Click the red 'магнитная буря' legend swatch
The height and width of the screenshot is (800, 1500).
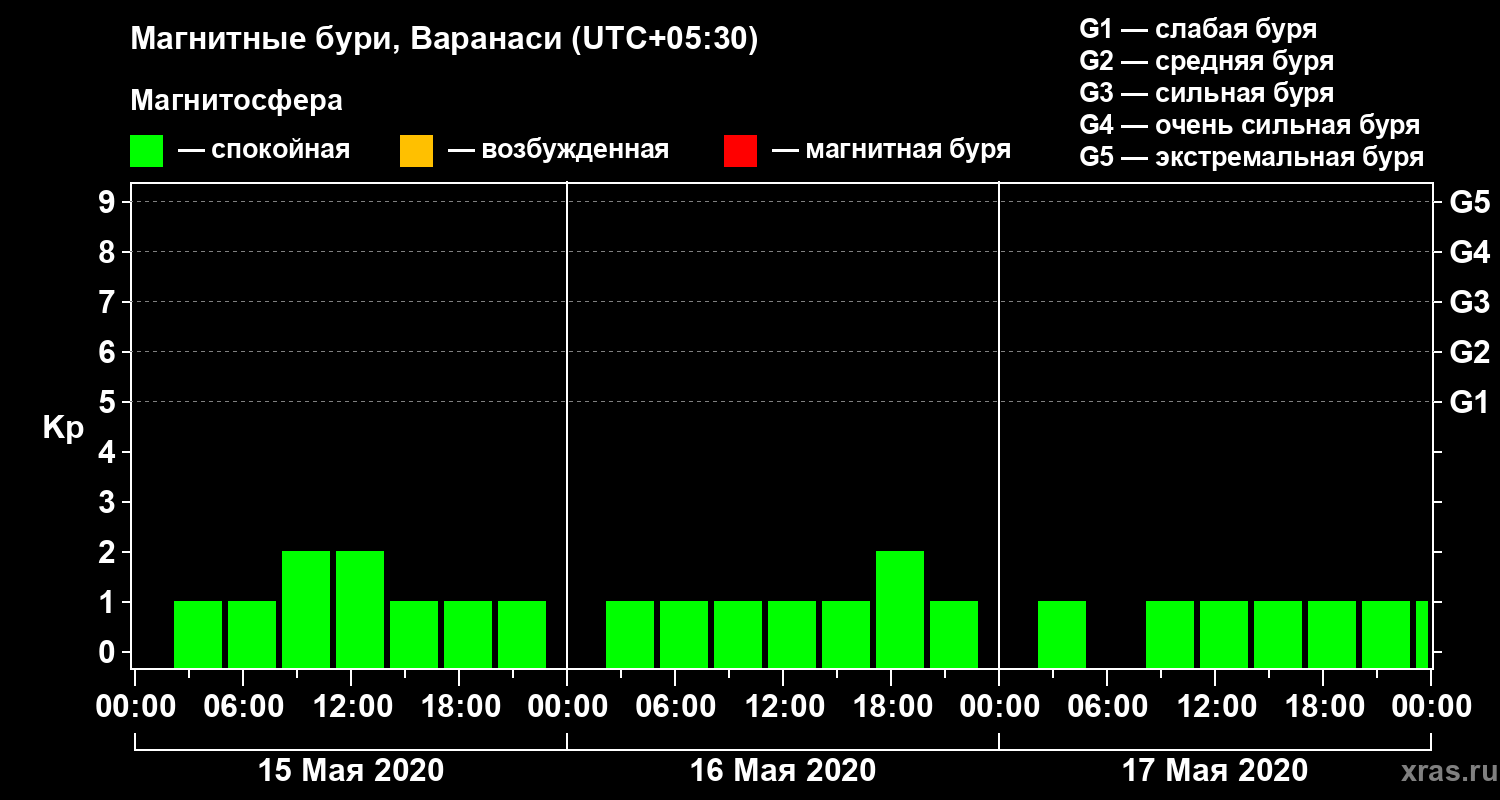coord(740,151)
